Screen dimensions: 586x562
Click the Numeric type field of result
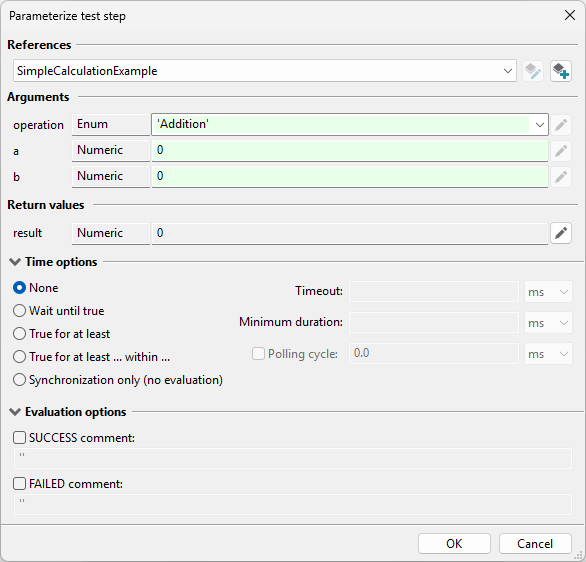click(111, 234)
